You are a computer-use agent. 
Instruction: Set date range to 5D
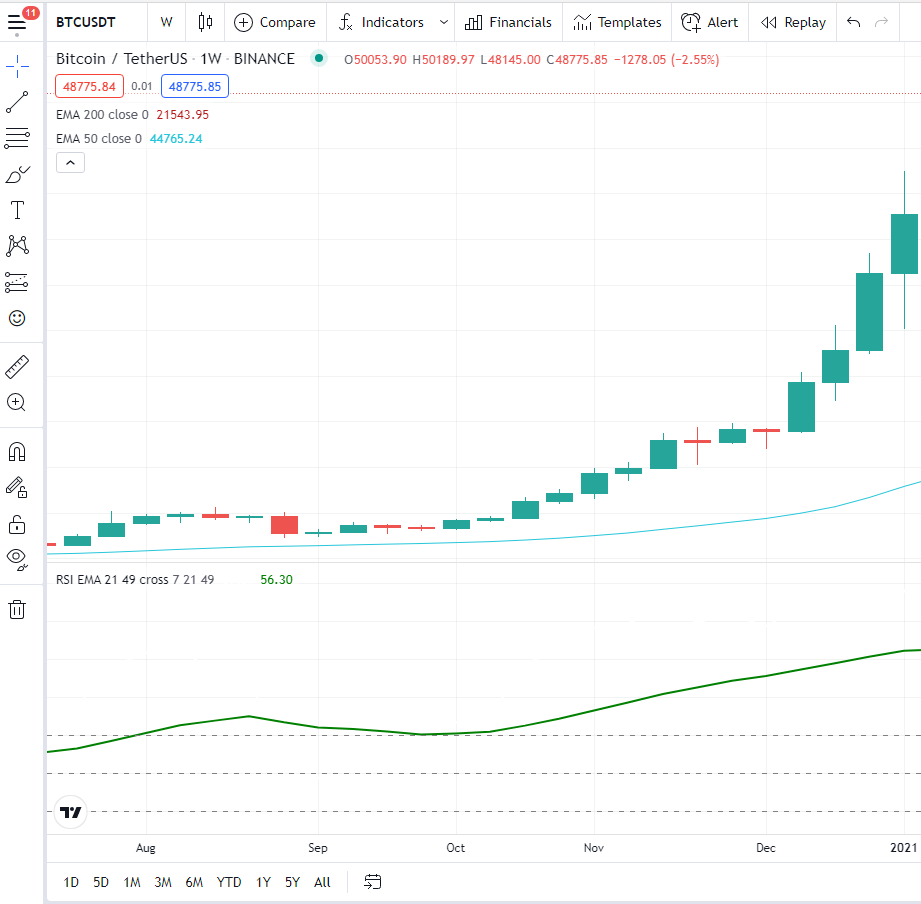(101, 882)
